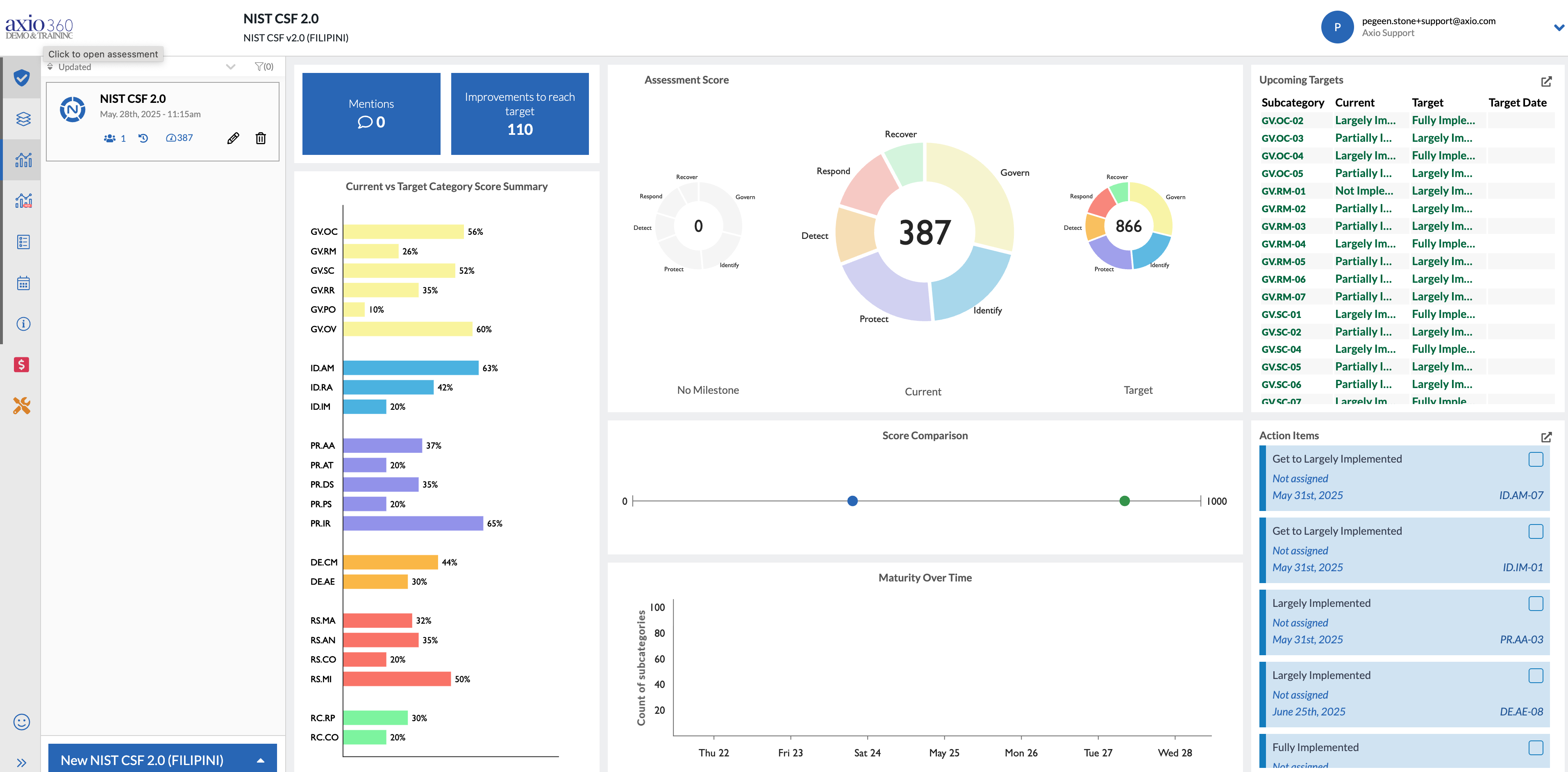Click email pegeen.stone+support@axio.com

pos(1428,21)
